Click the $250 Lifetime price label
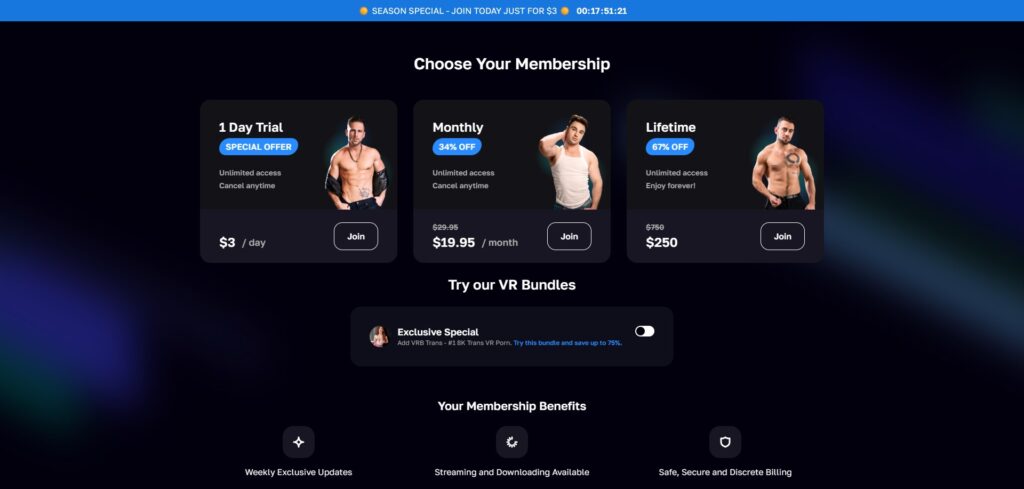The height and width of the screenshot is (489, 1024). click(x=662, y=242)
